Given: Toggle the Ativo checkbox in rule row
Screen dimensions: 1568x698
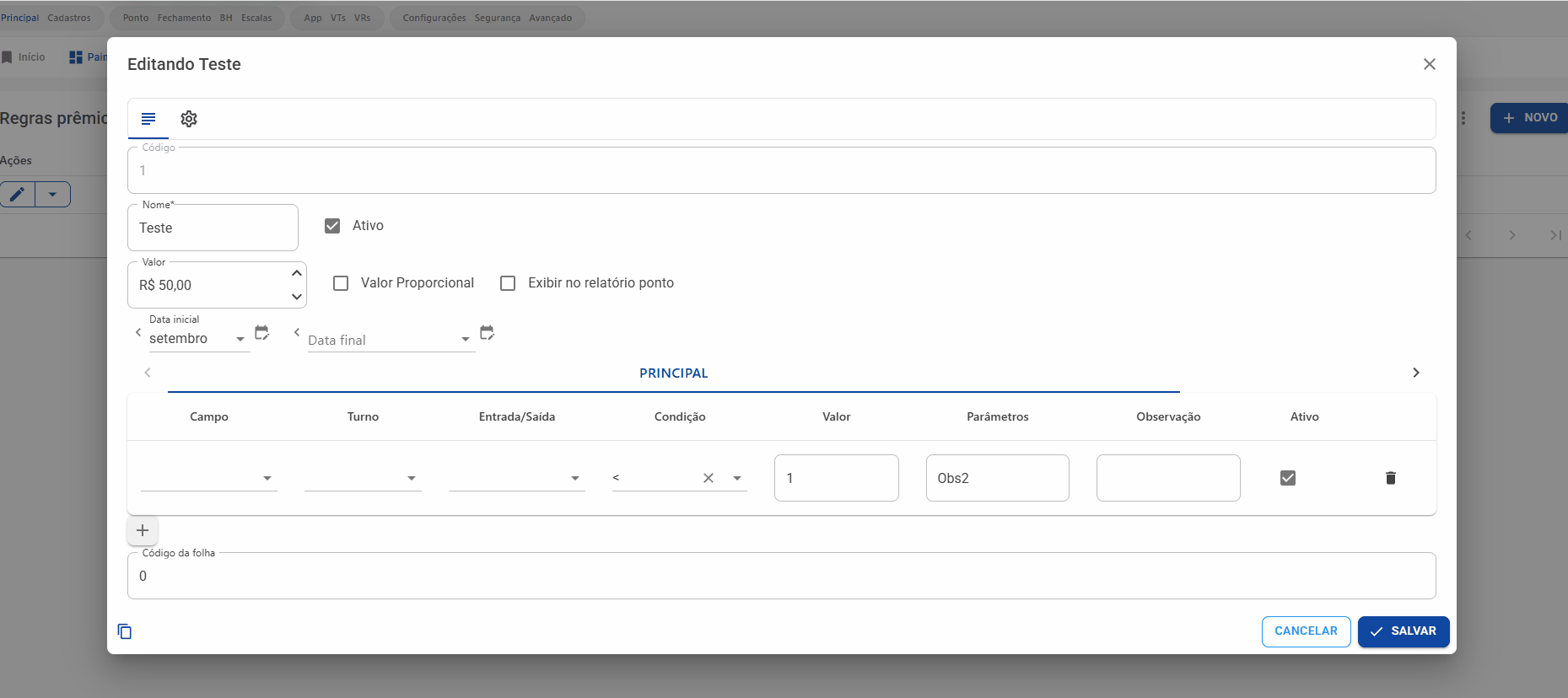Looking at the screenshot, I should point(1288,478).
